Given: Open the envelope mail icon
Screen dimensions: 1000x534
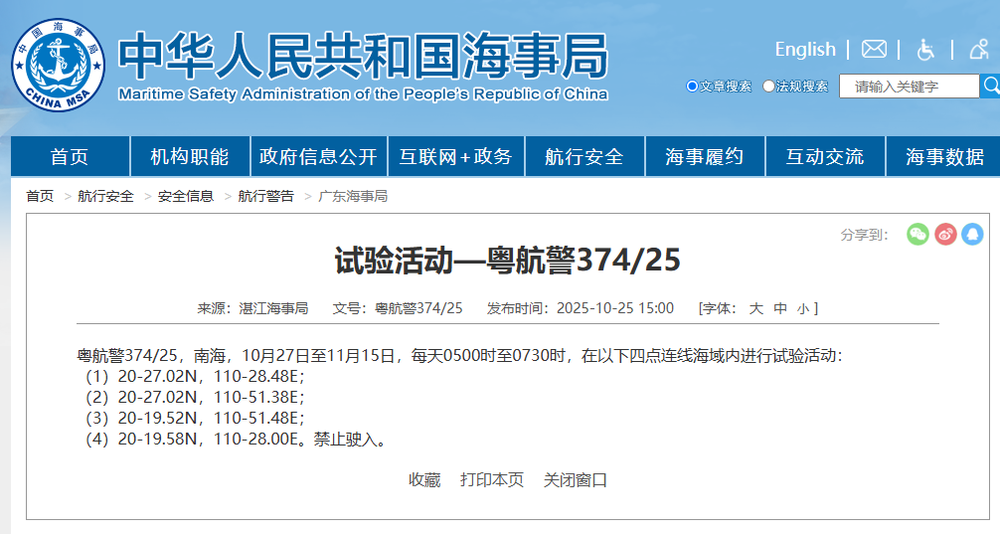Looking at the screenshot, I should click(x=874, y=49).
